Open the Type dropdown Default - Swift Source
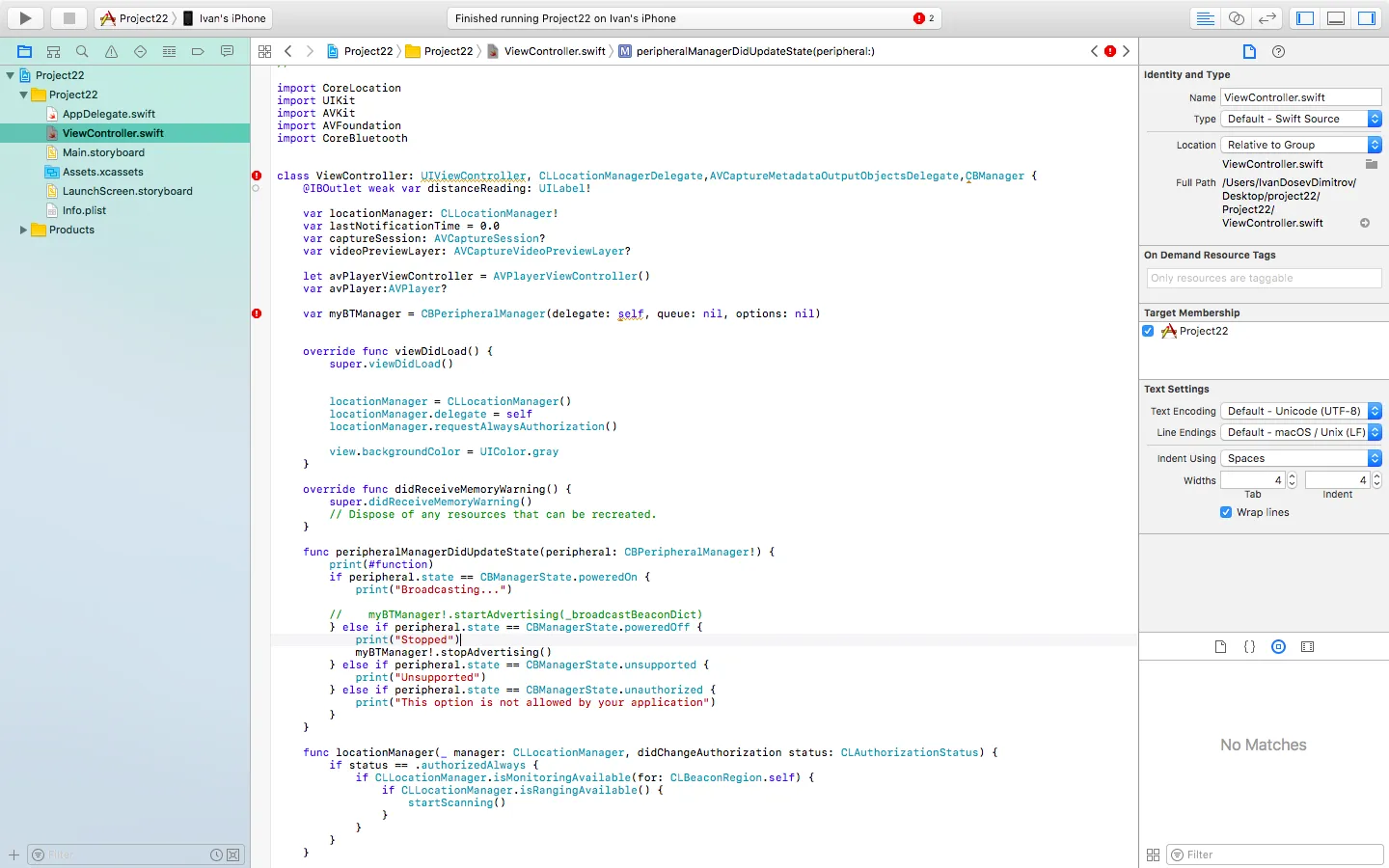The image size is (1389, 868). coord(1301,119)
